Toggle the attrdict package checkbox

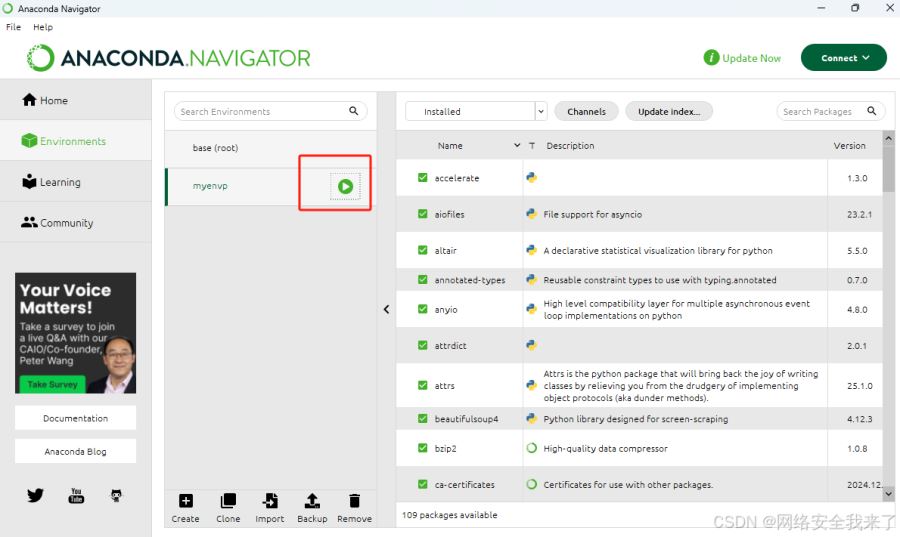click(422, 345)
